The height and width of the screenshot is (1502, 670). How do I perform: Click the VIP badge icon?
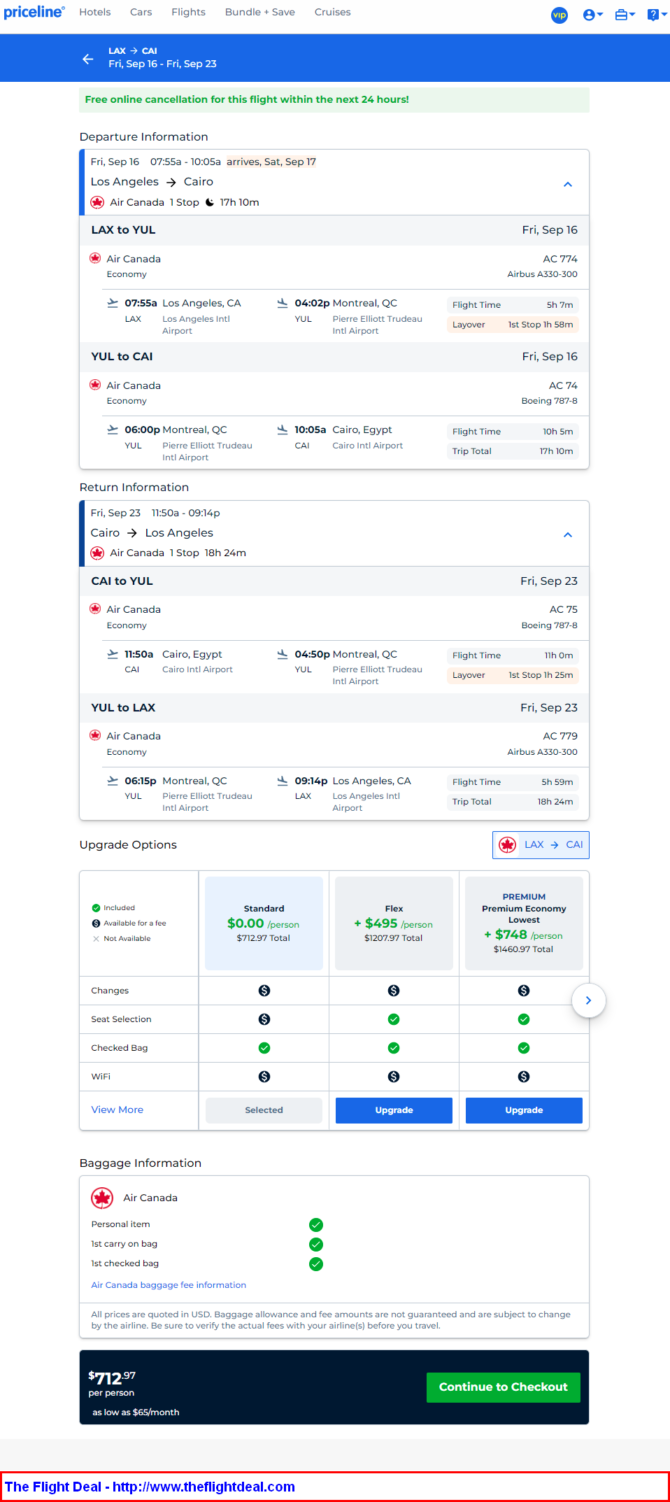click(559, 14)
